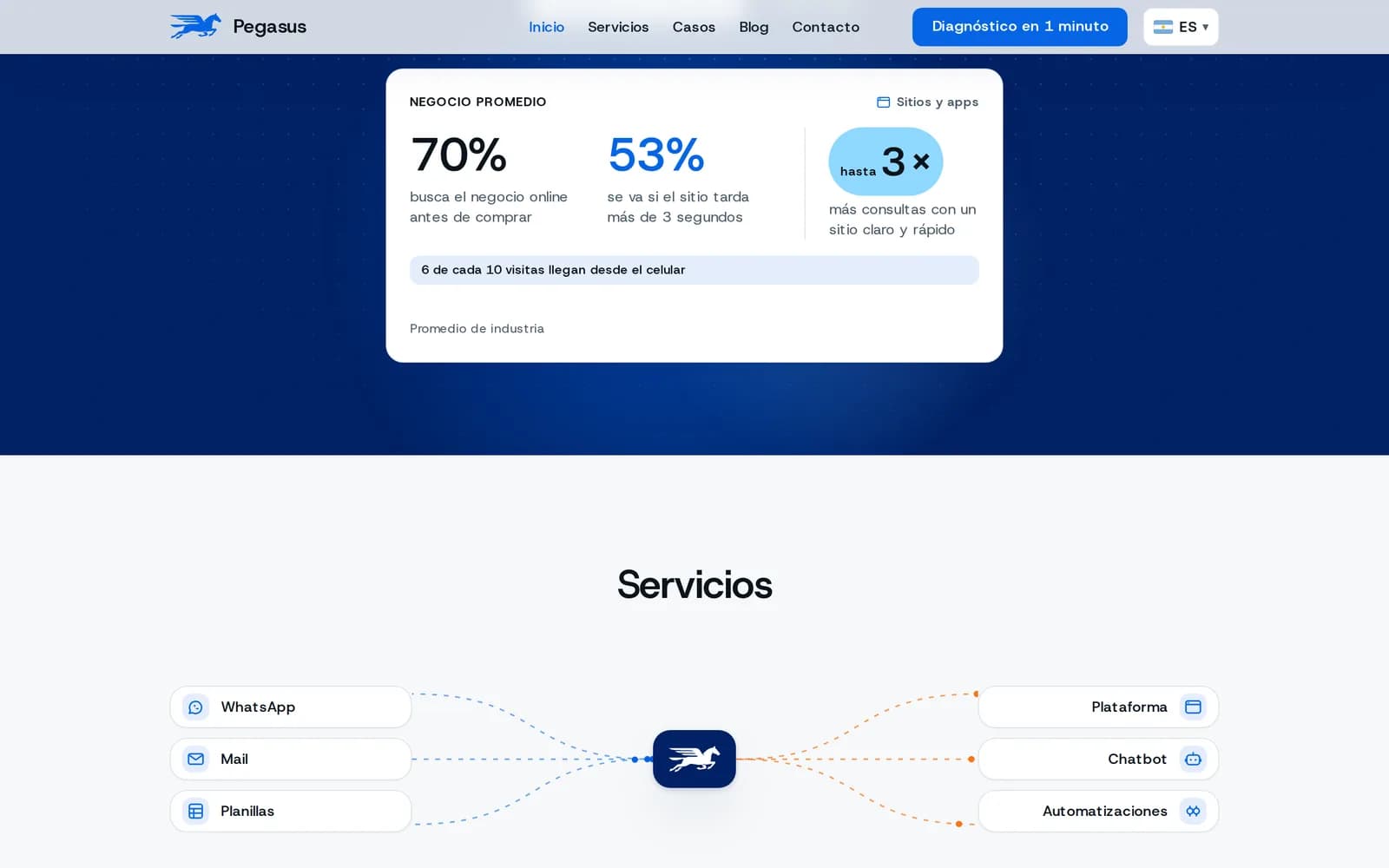Screen dimensions: 1389x868
Task: Click the Automatizaciones loop icon
Action: coord(1193,812)
